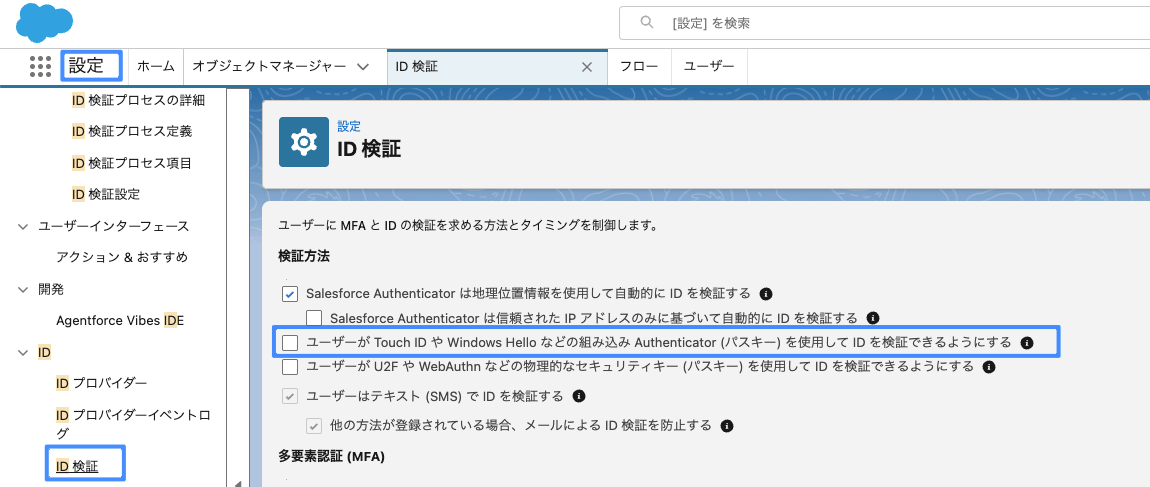
Task: Focus the [設定] を検索 search field
Action: pyautogui.click(x=885, y=23)
